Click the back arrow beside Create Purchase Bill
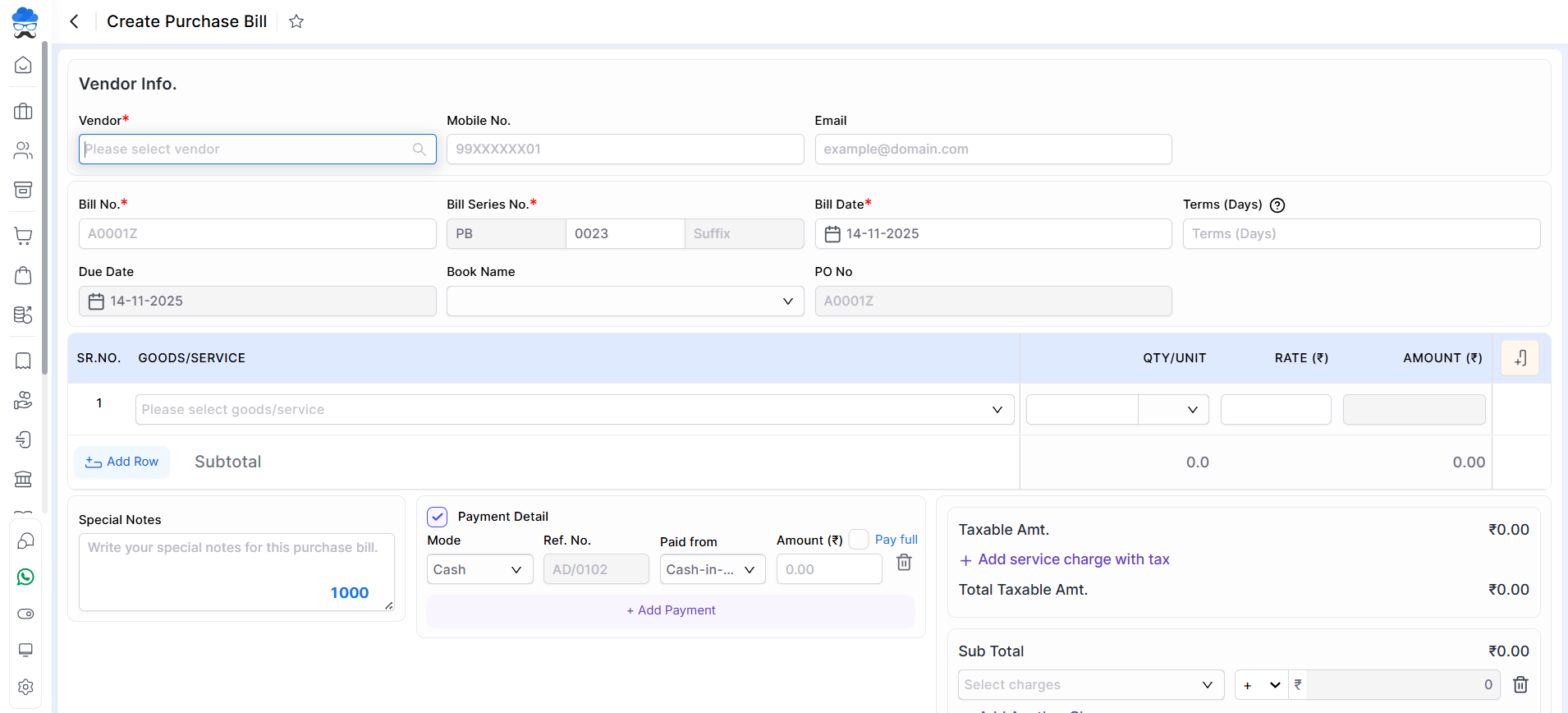The width and height of the screenshot is (1568, 713). (x=75, y=21)
